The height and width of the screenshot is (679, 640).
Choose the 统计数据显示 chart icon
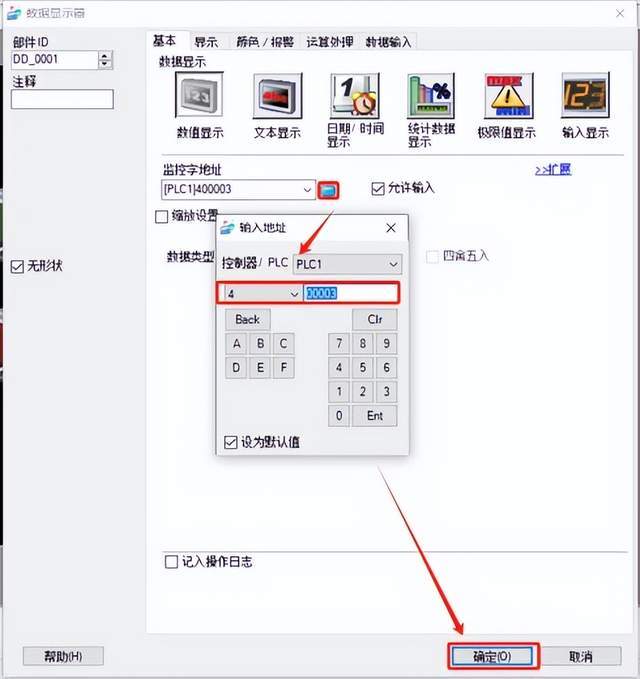pos(431,95)
